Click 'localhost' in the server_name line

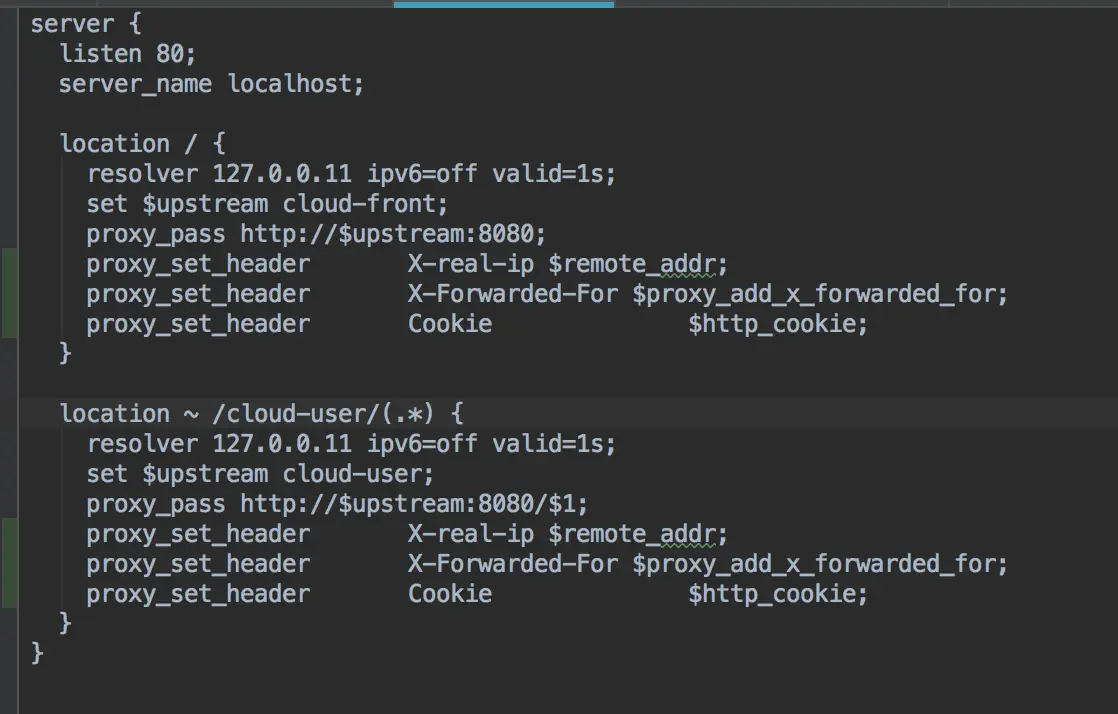[289, 83]
